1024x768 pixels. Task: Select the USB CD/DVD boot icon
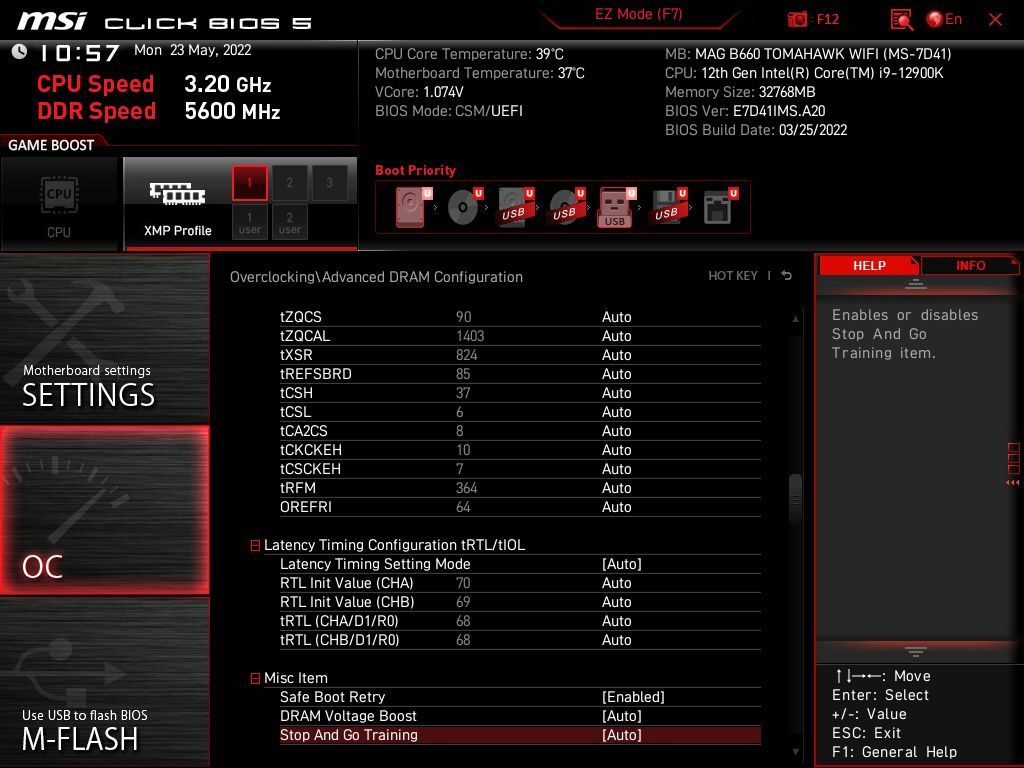point(566,207)
